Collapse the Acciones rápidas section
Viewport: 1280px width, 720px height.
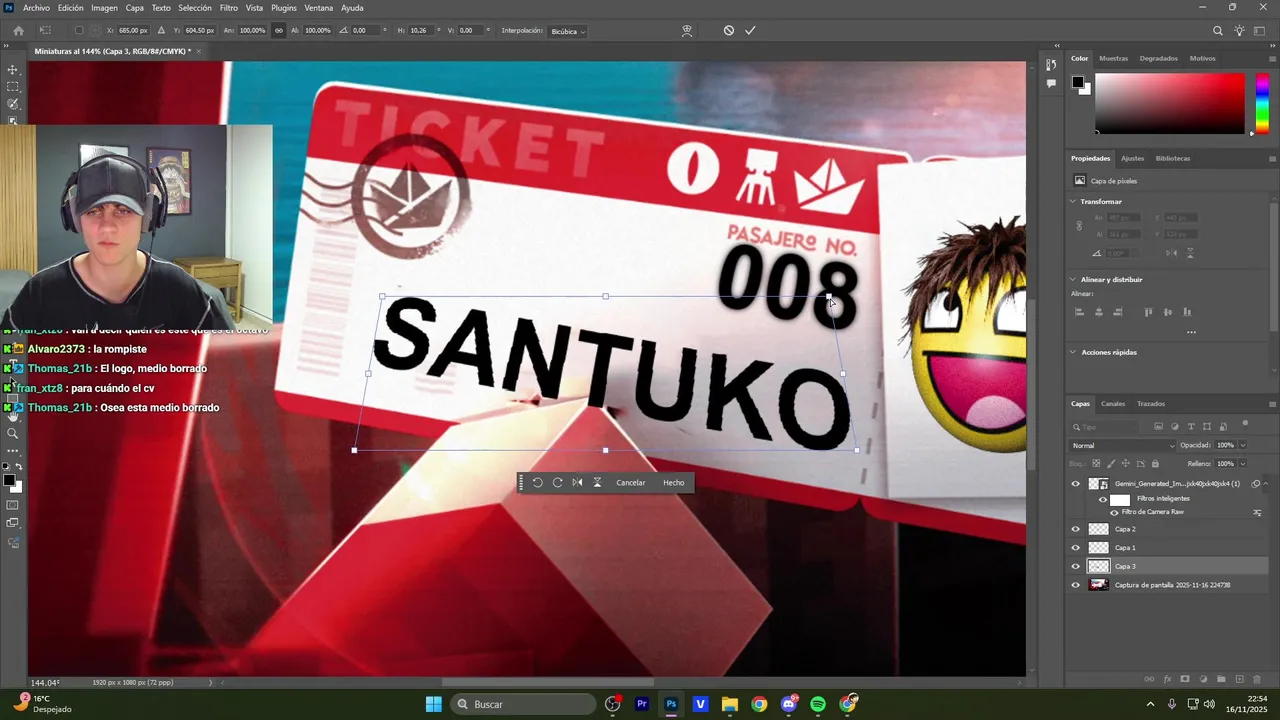point(1073,352)
